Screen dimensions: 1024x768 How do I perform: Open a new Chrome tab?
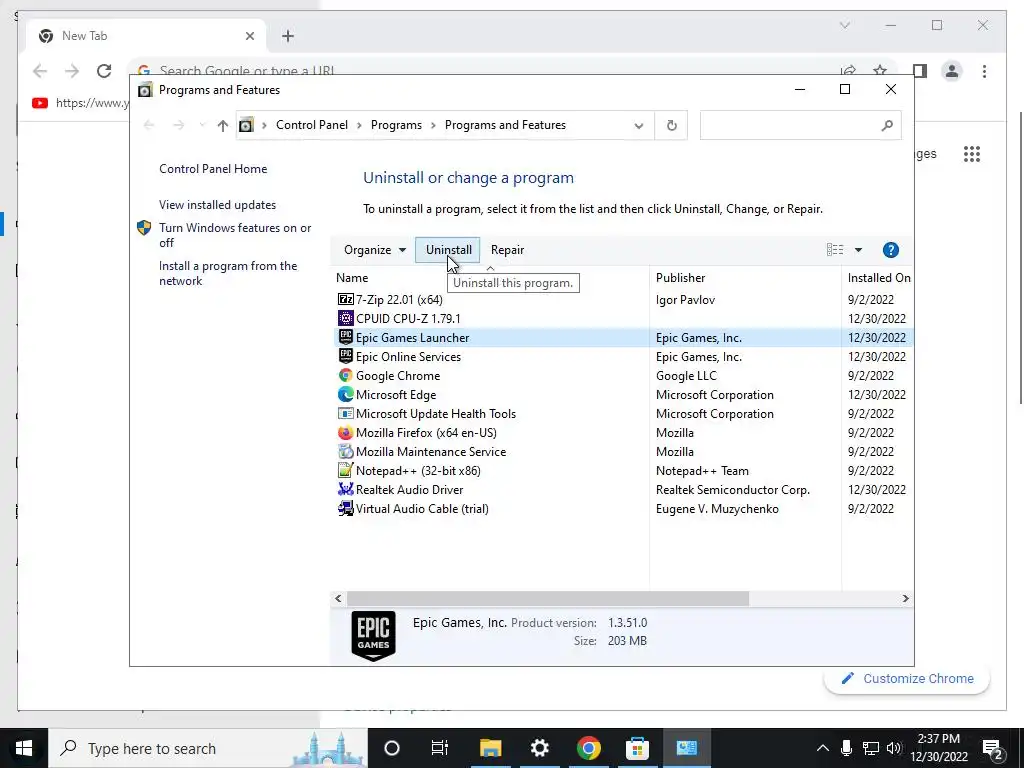(288, 36)
